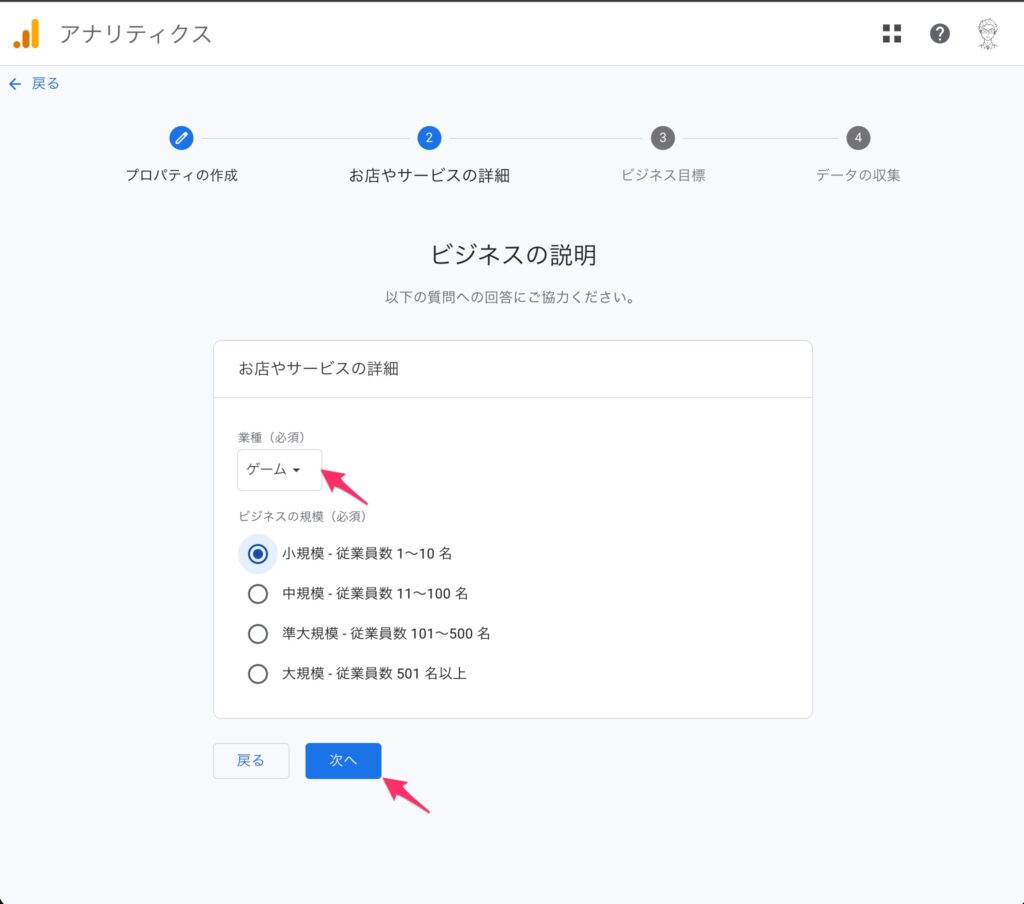1024x904 pixels.
Task: Select 中規模 - 従業員数 11〜100 名 option
Action: pos(258,594)
